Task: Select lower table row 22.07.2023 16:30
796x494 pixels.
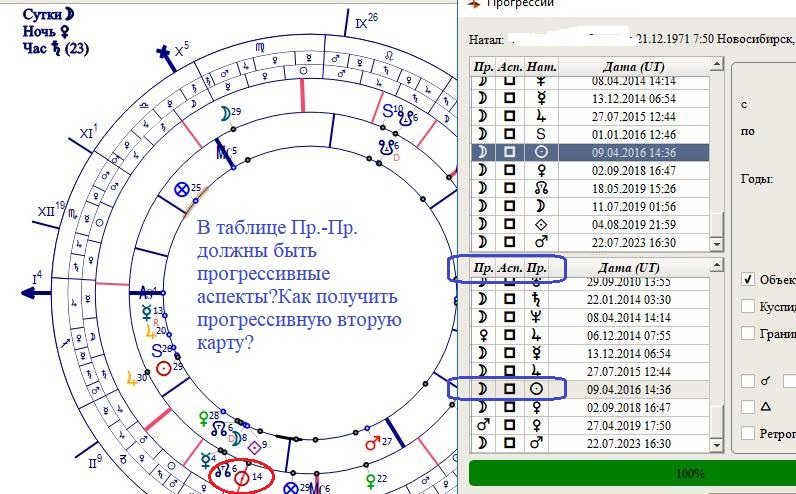Action: coord(590,443)
